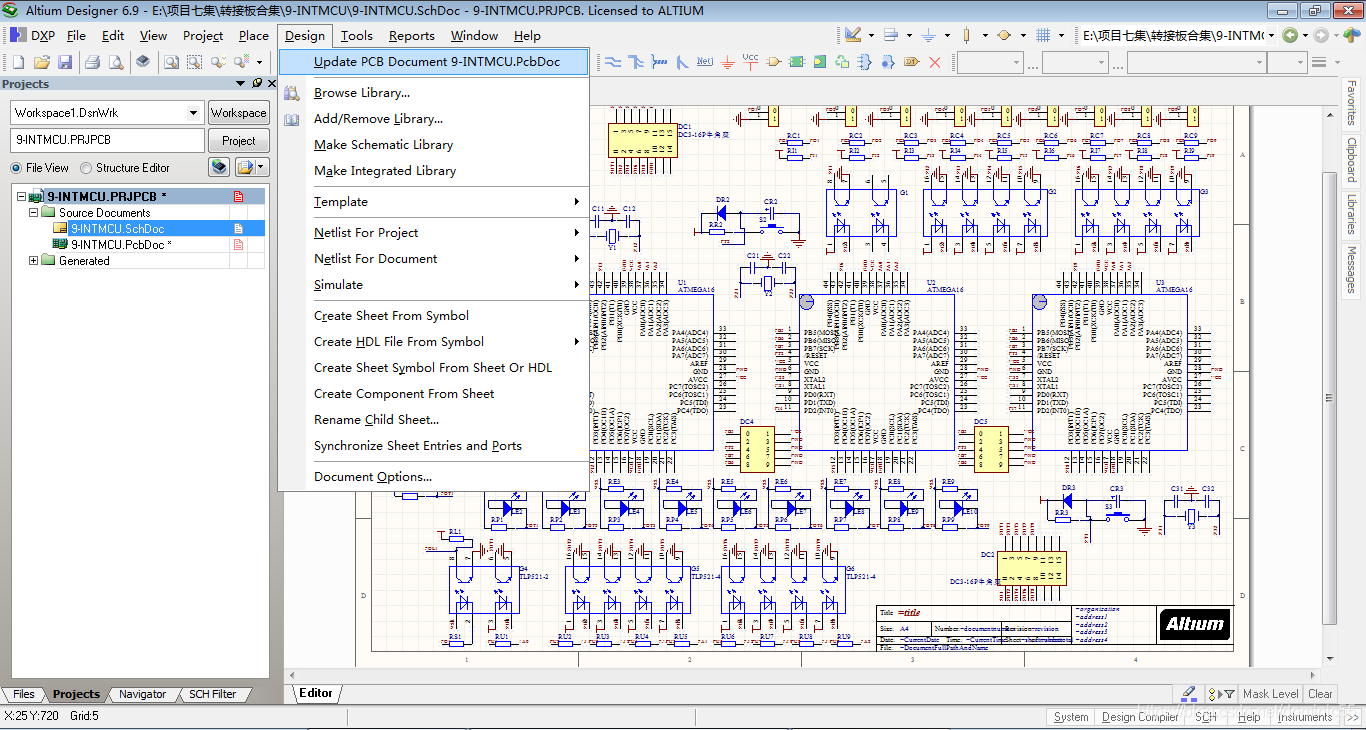Place Device Sheet Symbol icon

842,62
